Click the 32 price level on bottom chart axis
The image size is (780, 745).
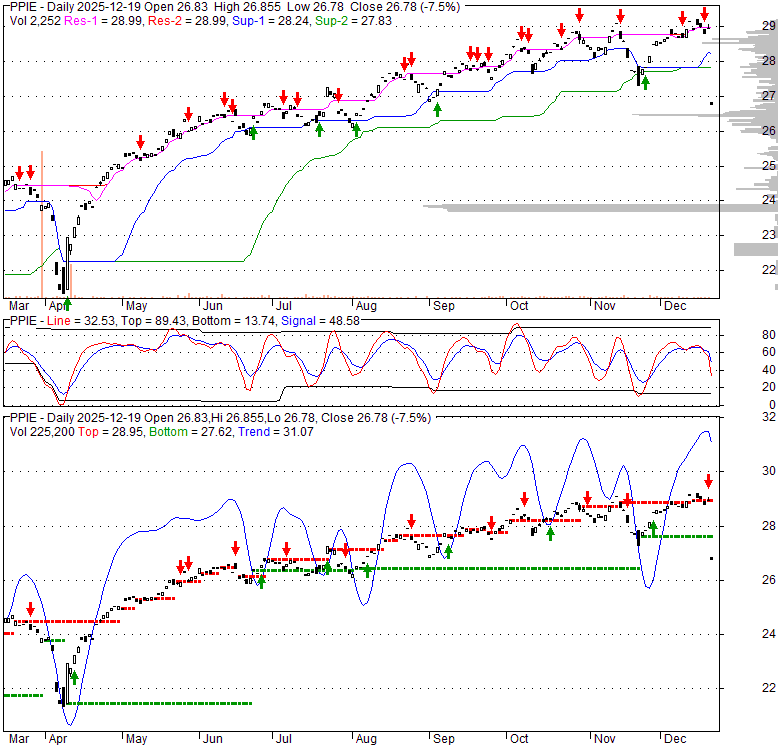point(741,417)
